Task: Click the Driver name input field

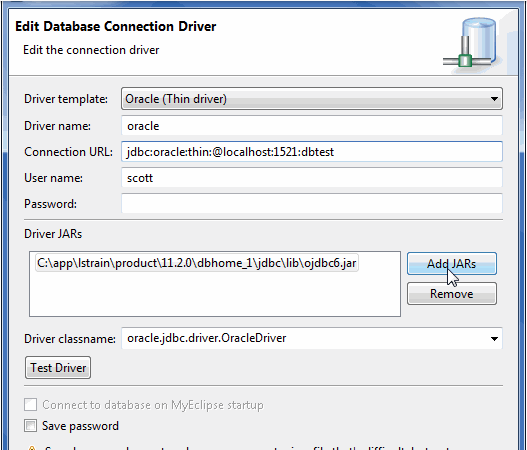Action: point(312,126)
